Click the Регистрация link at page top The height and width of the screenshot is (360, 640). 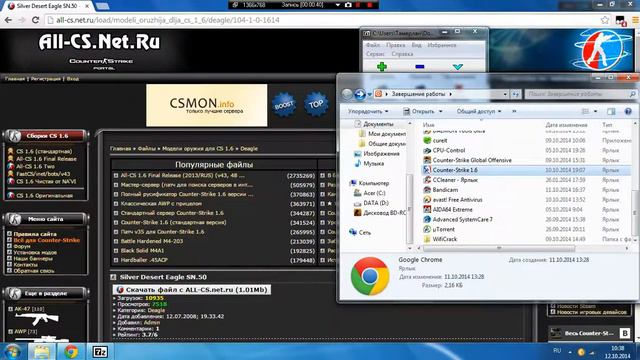46,79
